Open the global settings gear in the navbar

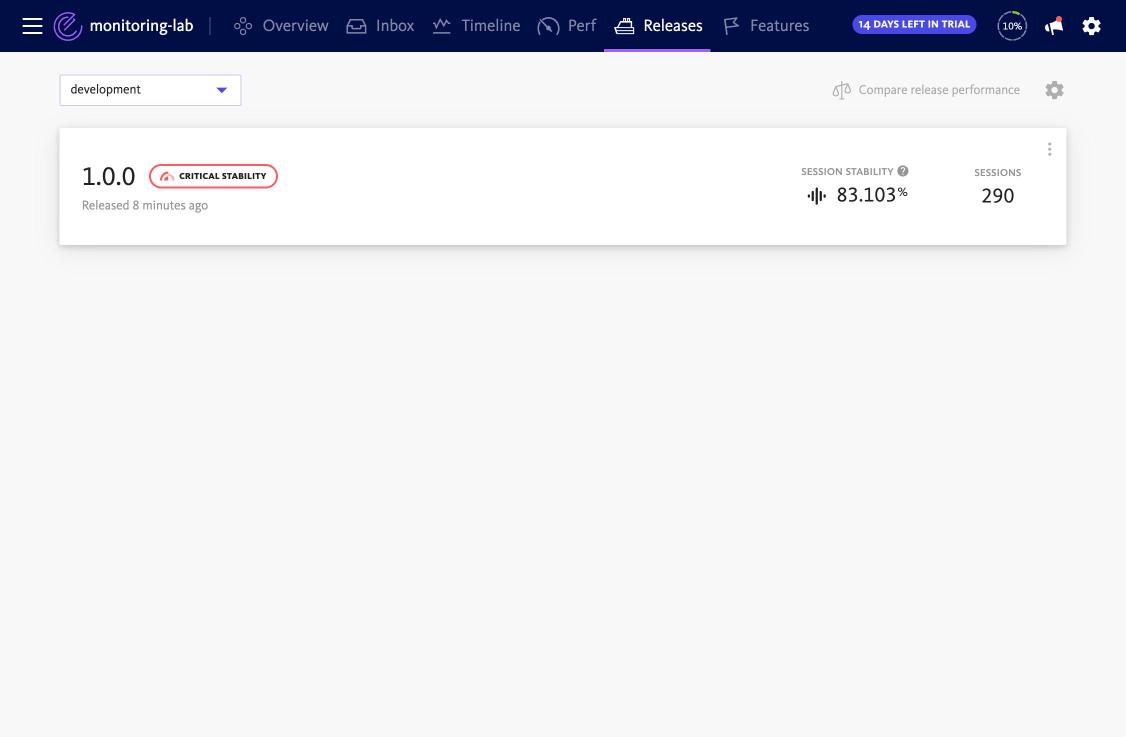[1092, 26]
